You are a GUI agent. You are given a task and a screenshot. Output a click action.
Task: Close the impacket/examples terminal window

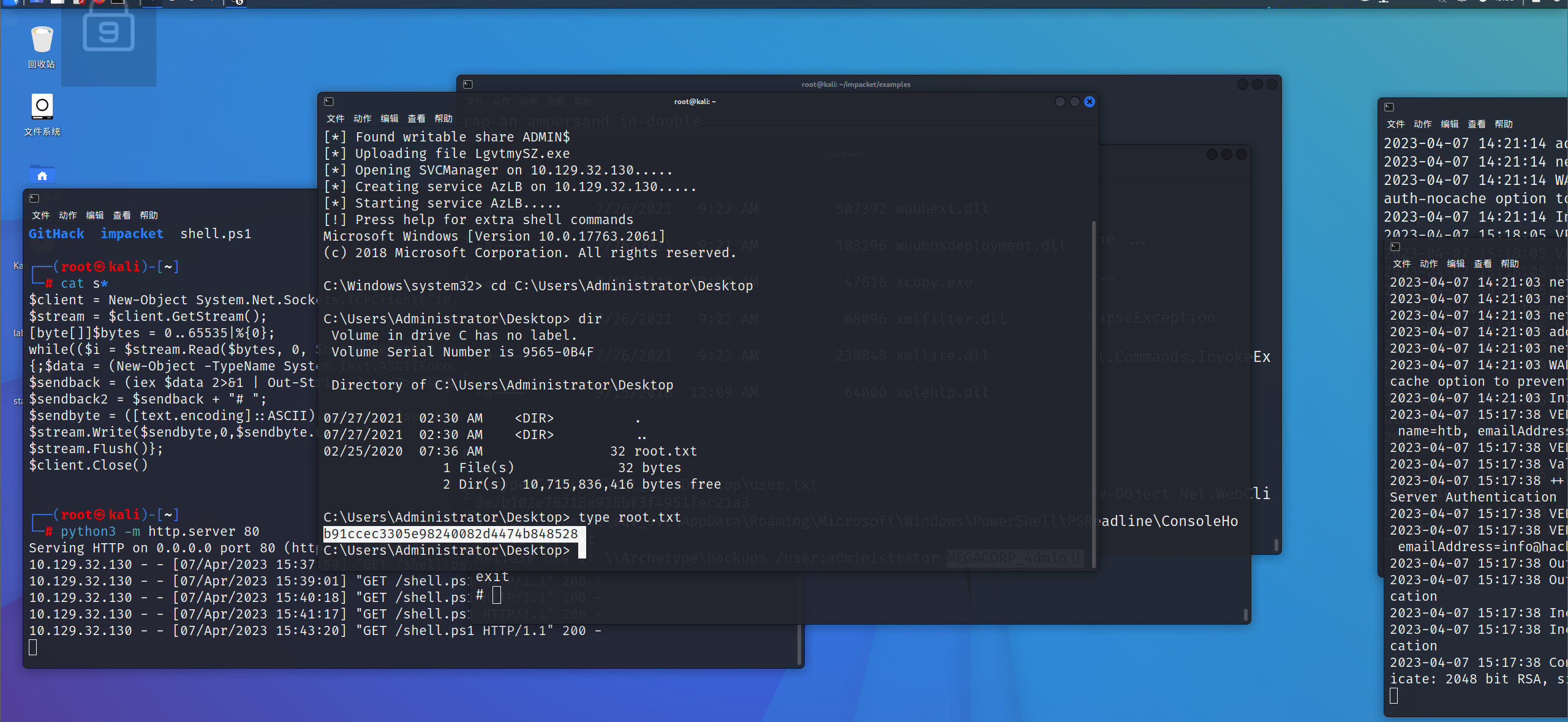(x=1272, y=85)
